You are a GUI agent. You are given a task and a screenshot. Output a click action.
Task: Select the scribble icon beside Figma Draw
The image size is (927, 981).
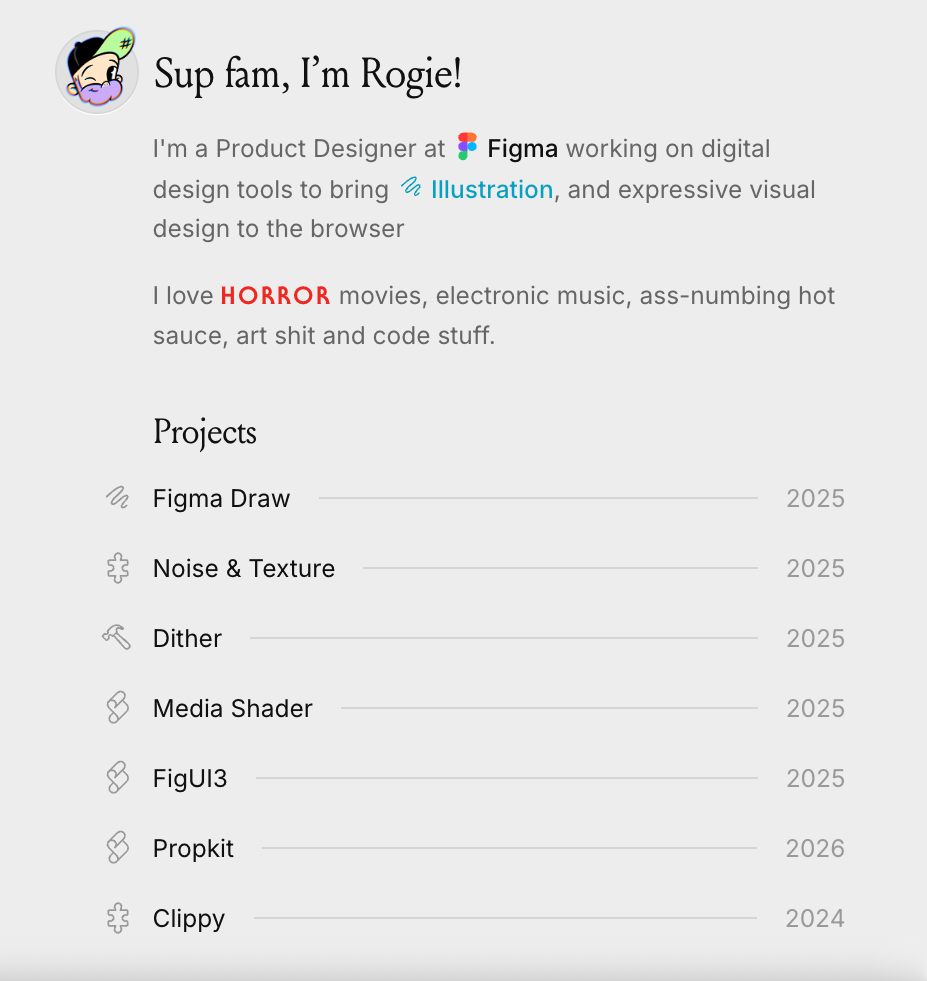[117, 497]
